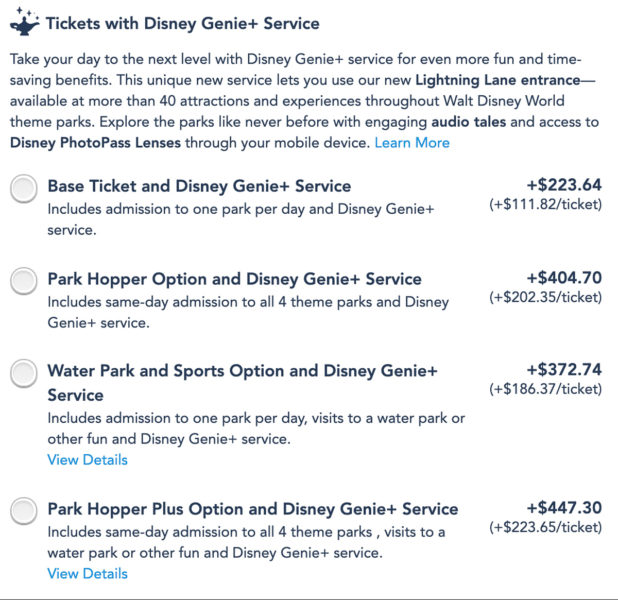This screenshot has height=600, width=618.
Task: Click the Base Ticket and Disney Genie+ Service title
Action: pyautogui.click(x=199, y=186)
